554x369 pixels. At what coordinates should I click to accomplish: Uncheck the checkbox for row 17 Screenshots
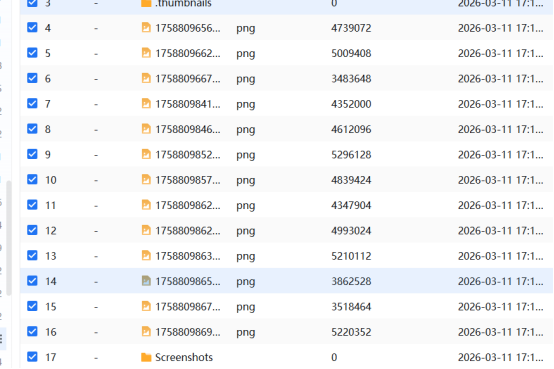click(x=32, y=357)
